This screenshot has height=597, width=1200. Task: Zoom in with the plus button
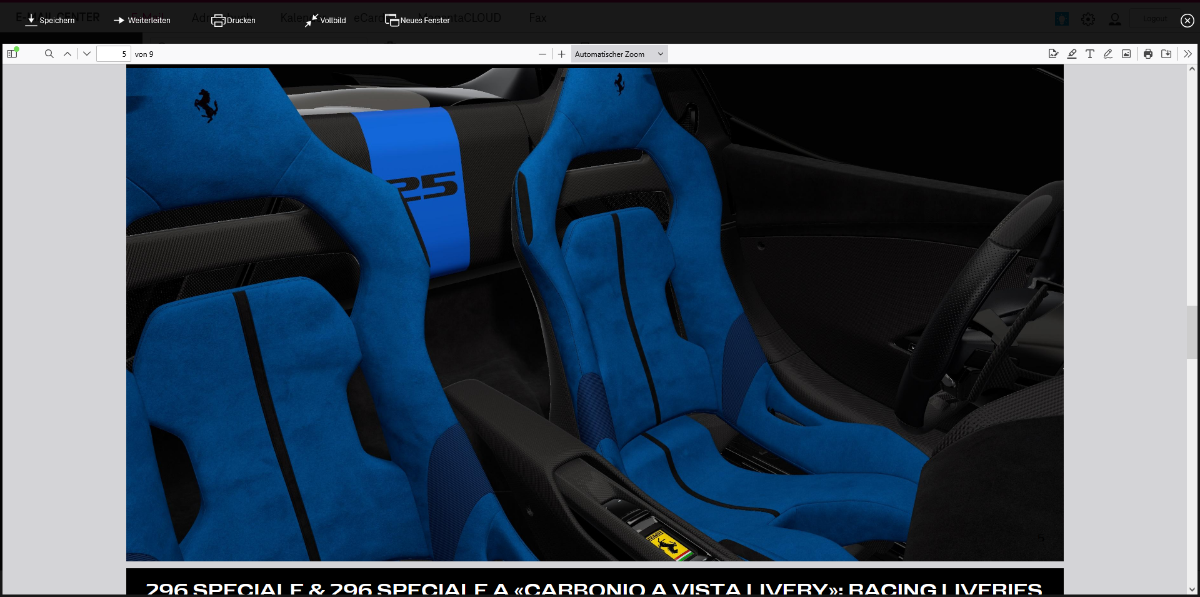coord(562,54)
